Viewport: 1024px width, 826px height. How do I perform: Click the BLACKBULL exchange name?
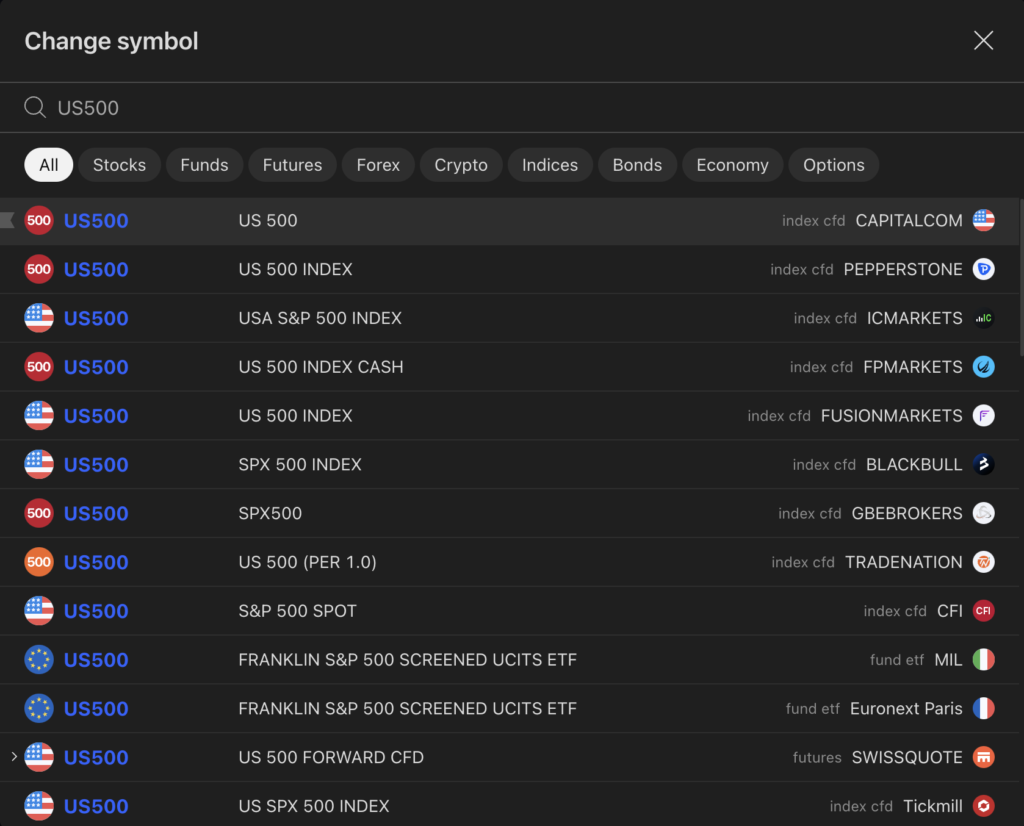coord(914,464)
